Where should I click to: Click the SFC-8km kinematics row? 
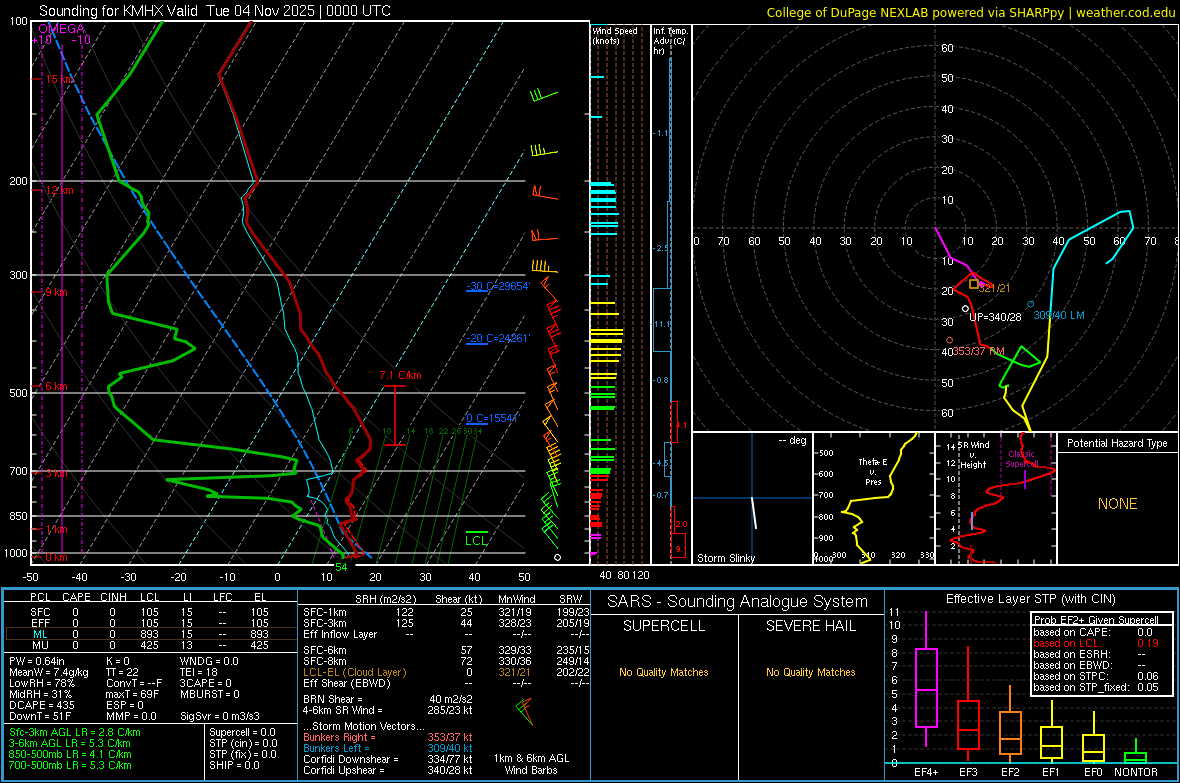pyautogui.click(x=446, y=661)
